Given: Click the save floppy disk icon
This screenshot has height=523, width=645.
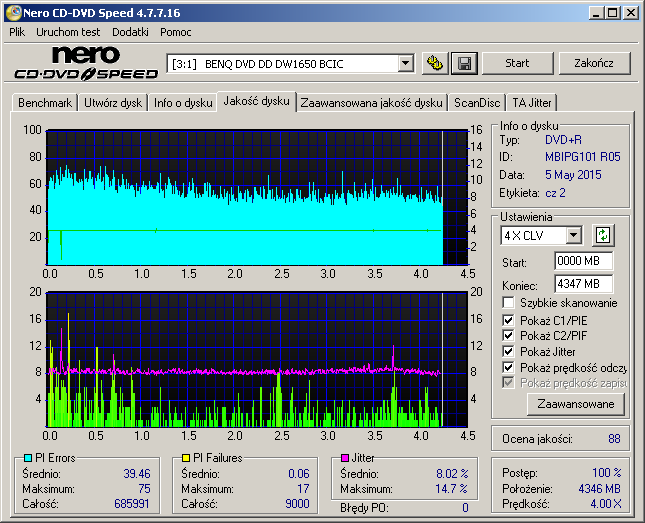Looking at the screenshot, I should (x=464, y=63).
